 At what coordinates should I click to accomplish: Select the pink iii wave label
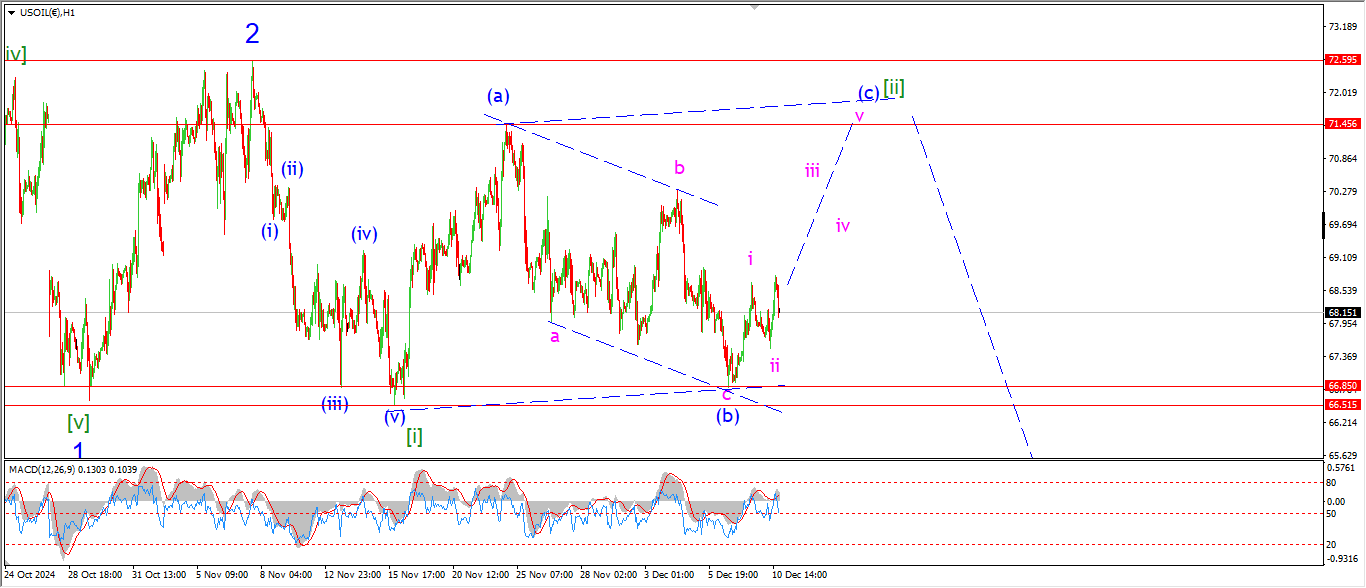[812, 171]
